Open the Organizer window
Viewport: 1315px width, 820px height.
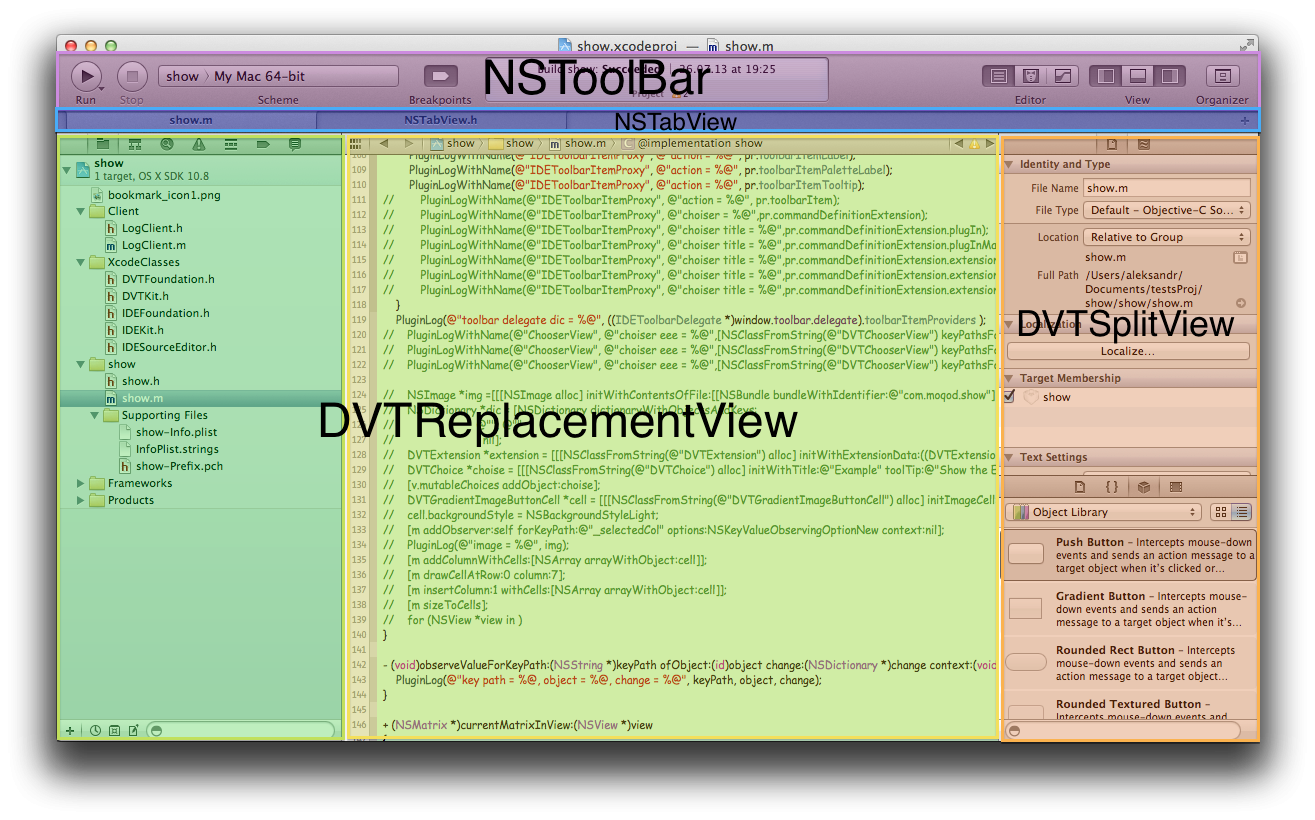[x=1222, y=76]
